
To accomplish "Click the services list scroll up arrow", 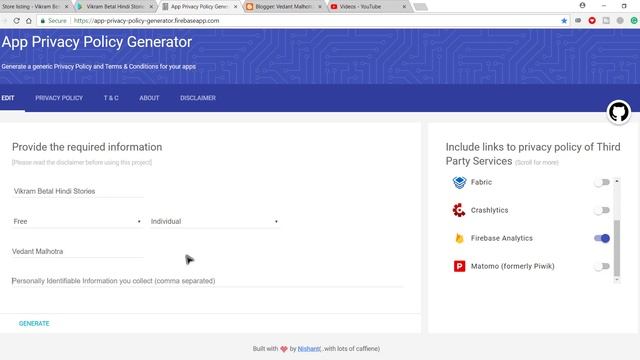I will [617, 181].
